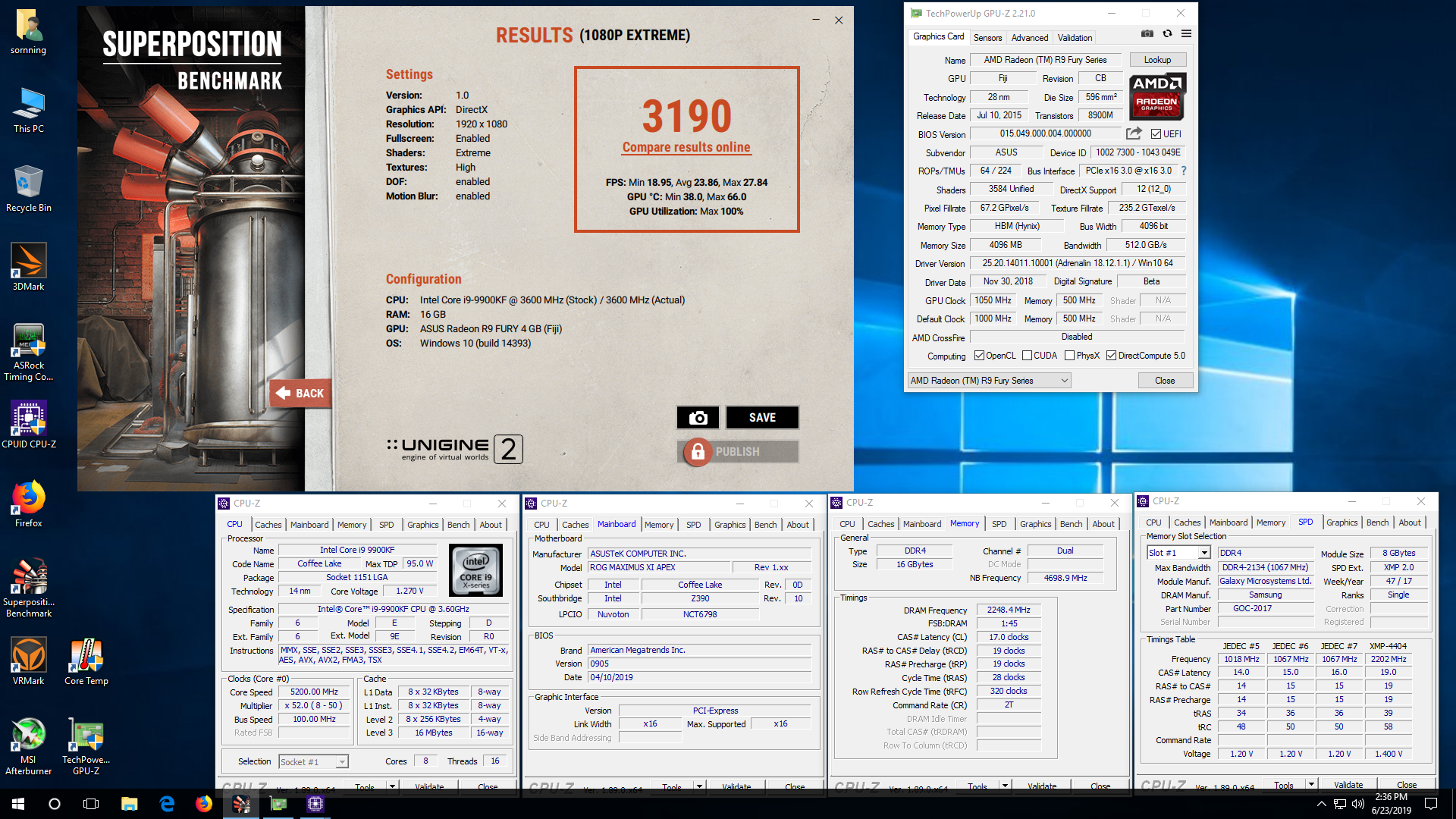Open the GPU selection dropdown in GPU-Z
The width and height of the screenshot is (1456, 819).
tap(990, 381)
